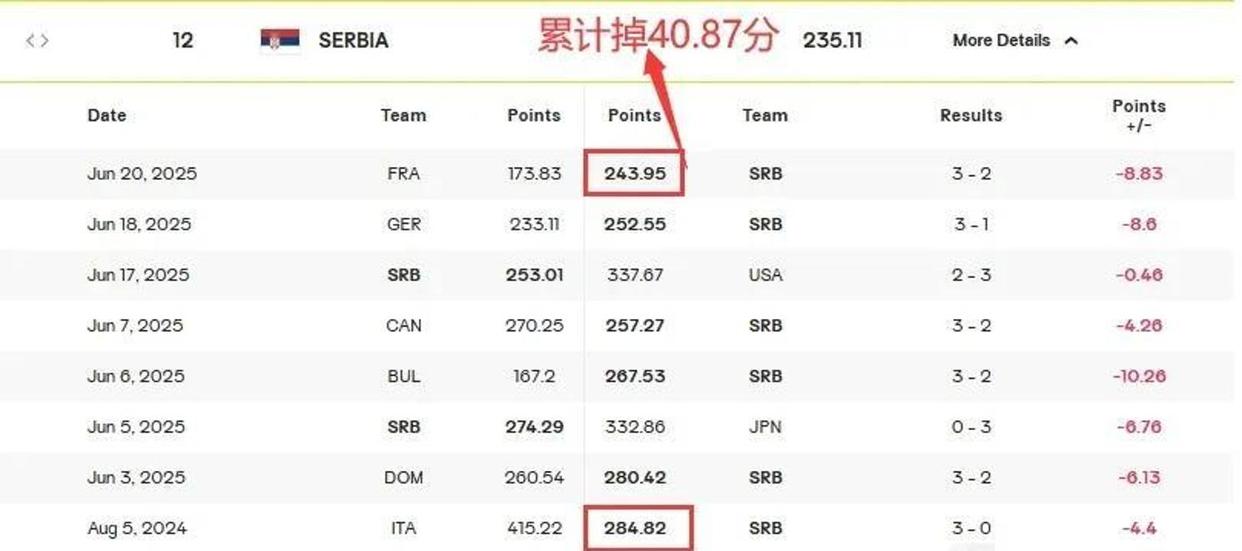Click the Serbia flag icon
The height and width of the screenshot is (551, 1242).
pyautogui.click(x=280, y=40)
